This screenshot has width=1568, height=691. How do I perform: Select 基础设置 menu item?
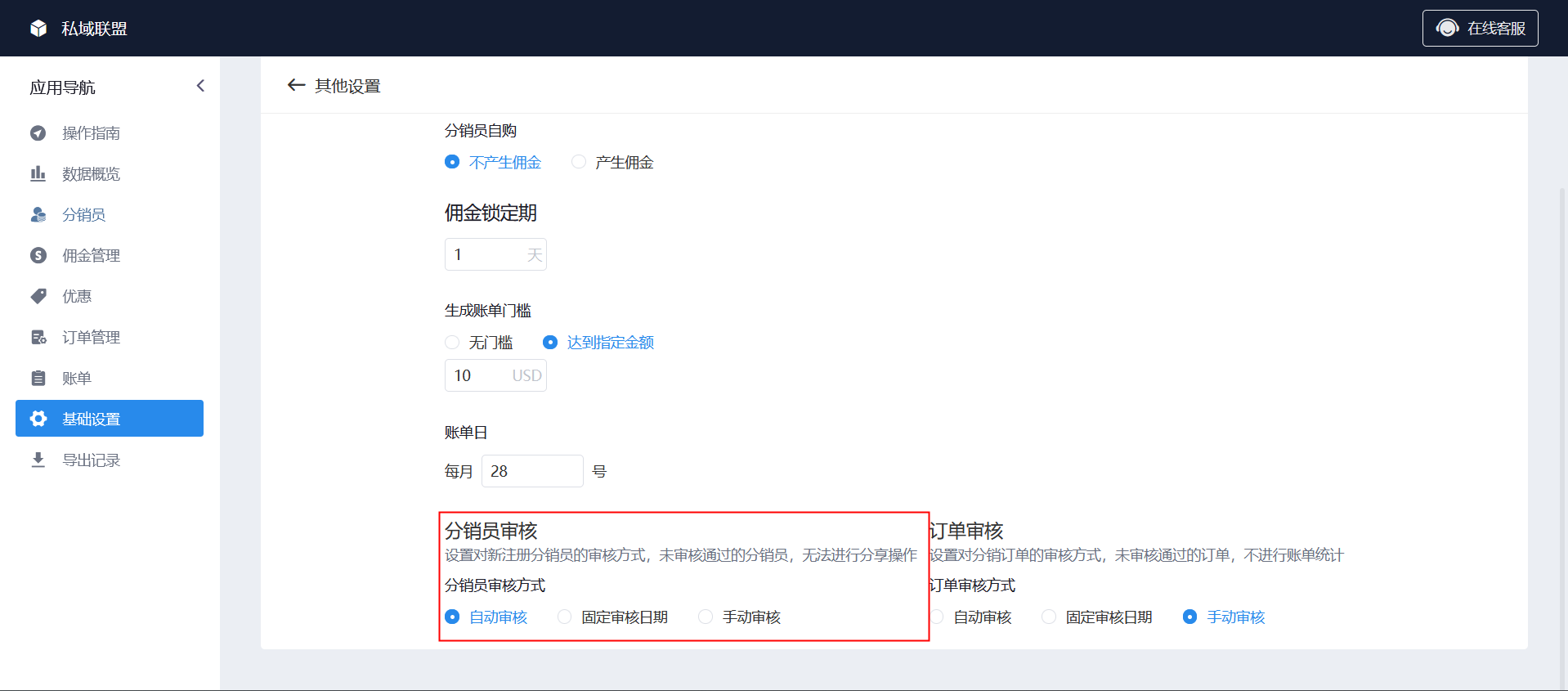click(x=110, y=419)
